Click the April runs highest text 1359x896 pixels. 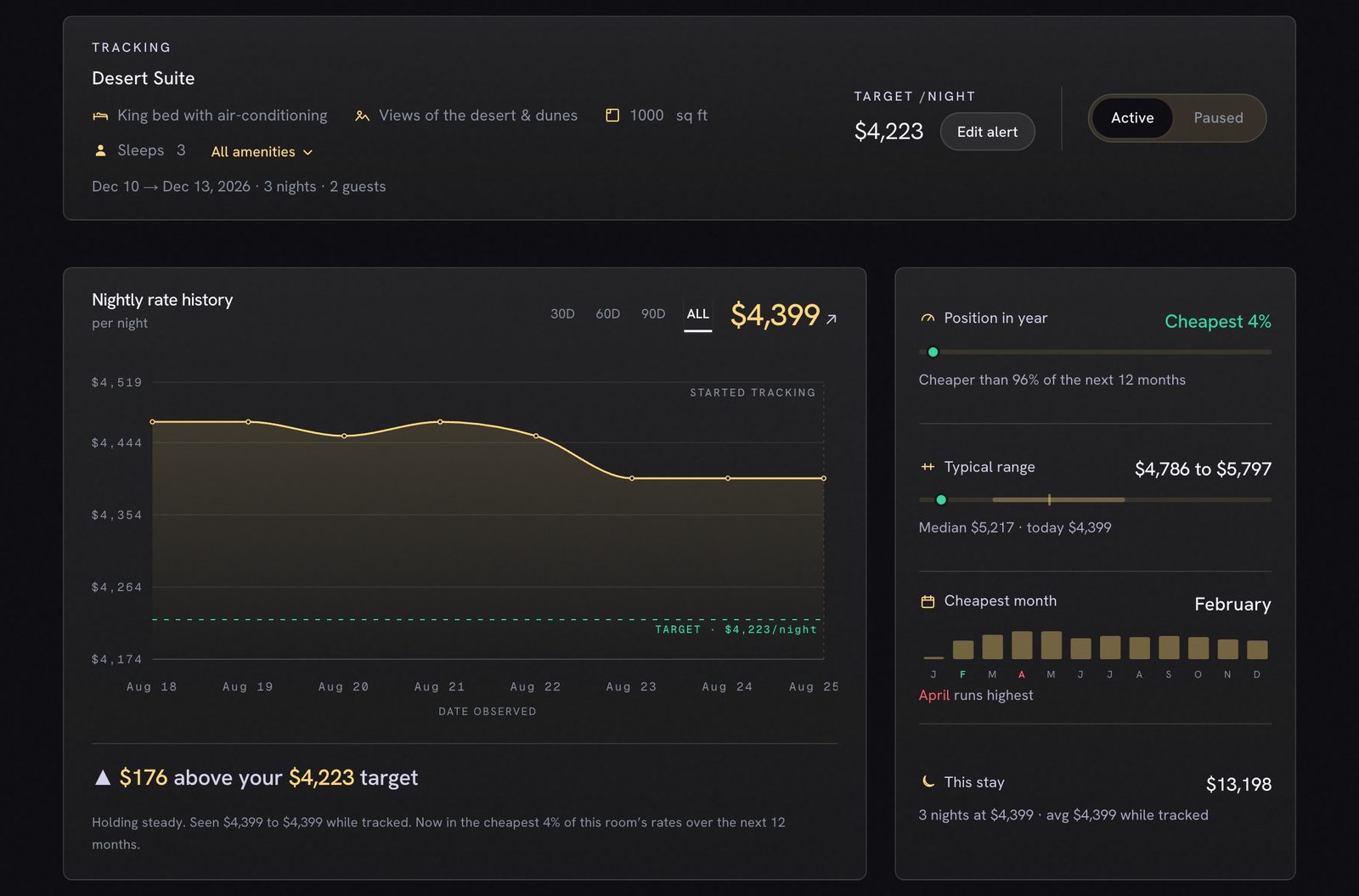pyautogui.click(x=976, y=695)
